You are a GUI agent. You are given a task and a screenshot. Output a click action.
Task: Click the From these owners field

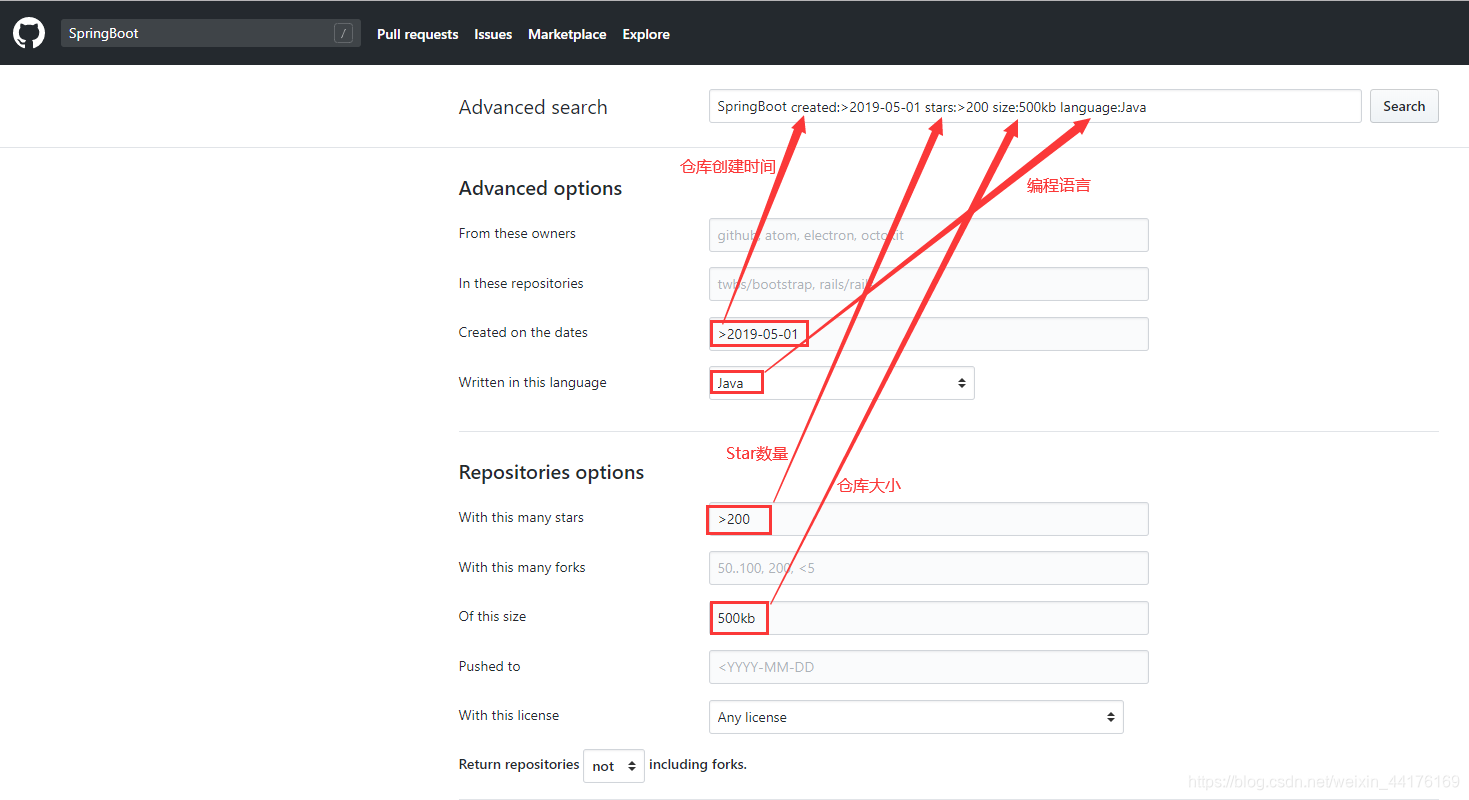[x=928, y=235]
